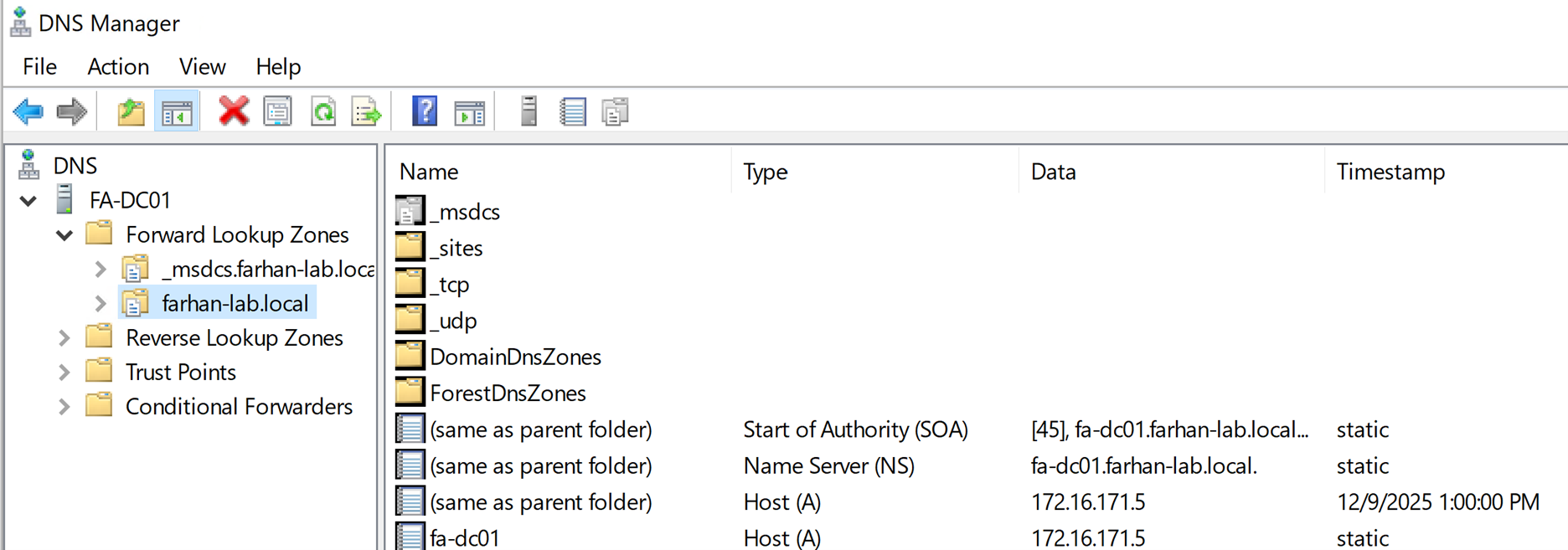Toggle the console tree pane icon

click(x=177, y=111)
